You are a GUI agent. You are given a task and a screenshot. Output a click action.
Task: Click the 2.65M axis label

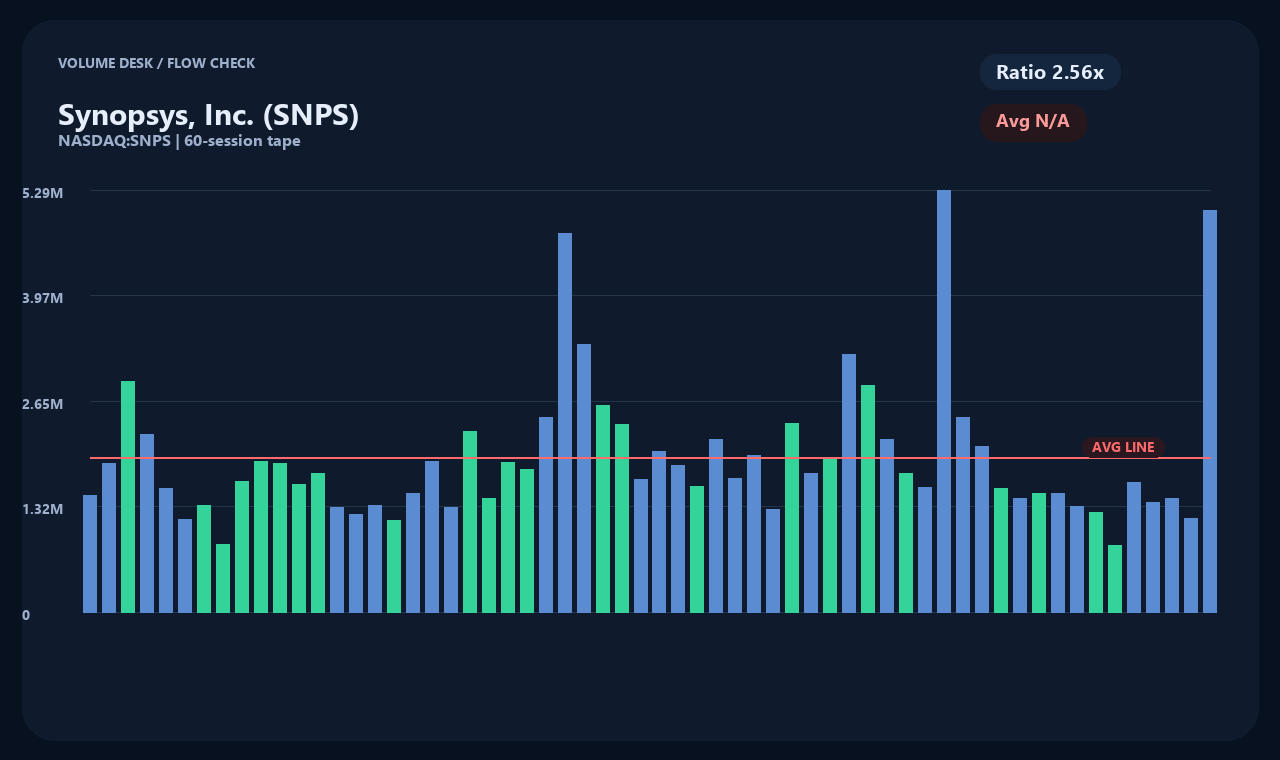[x=43, y=404]
